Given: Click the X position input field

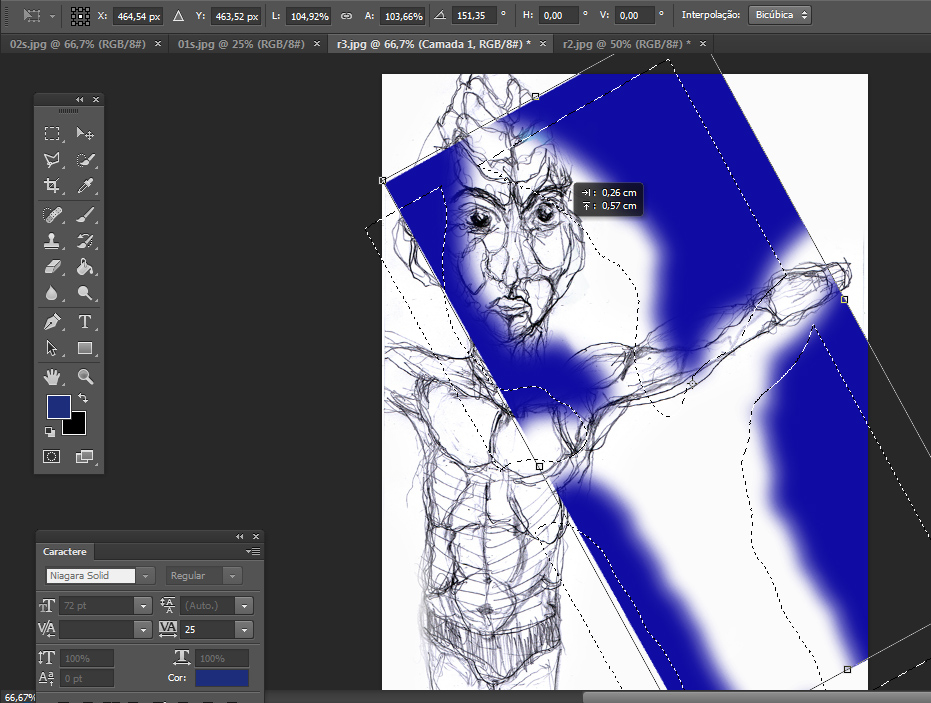Looking at the screenshot, I should click(140, 16).
